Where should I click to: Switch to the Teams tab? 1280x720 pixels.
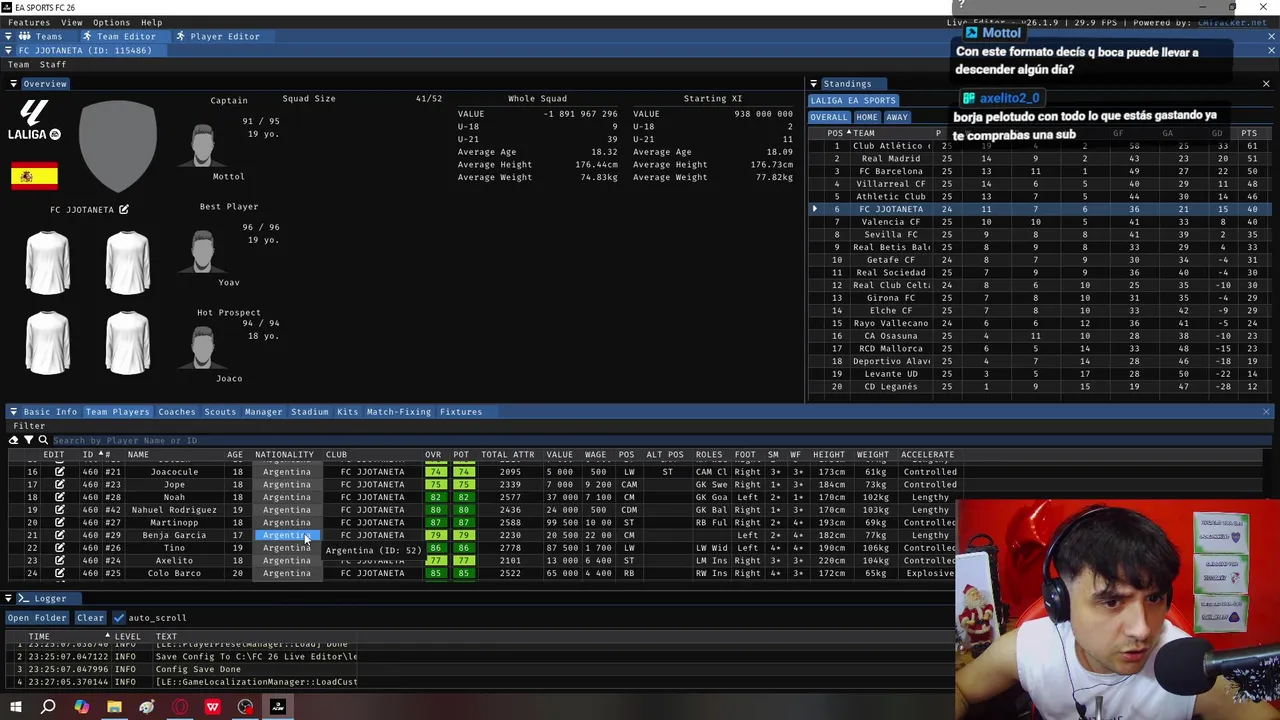[x=42, y=36]
